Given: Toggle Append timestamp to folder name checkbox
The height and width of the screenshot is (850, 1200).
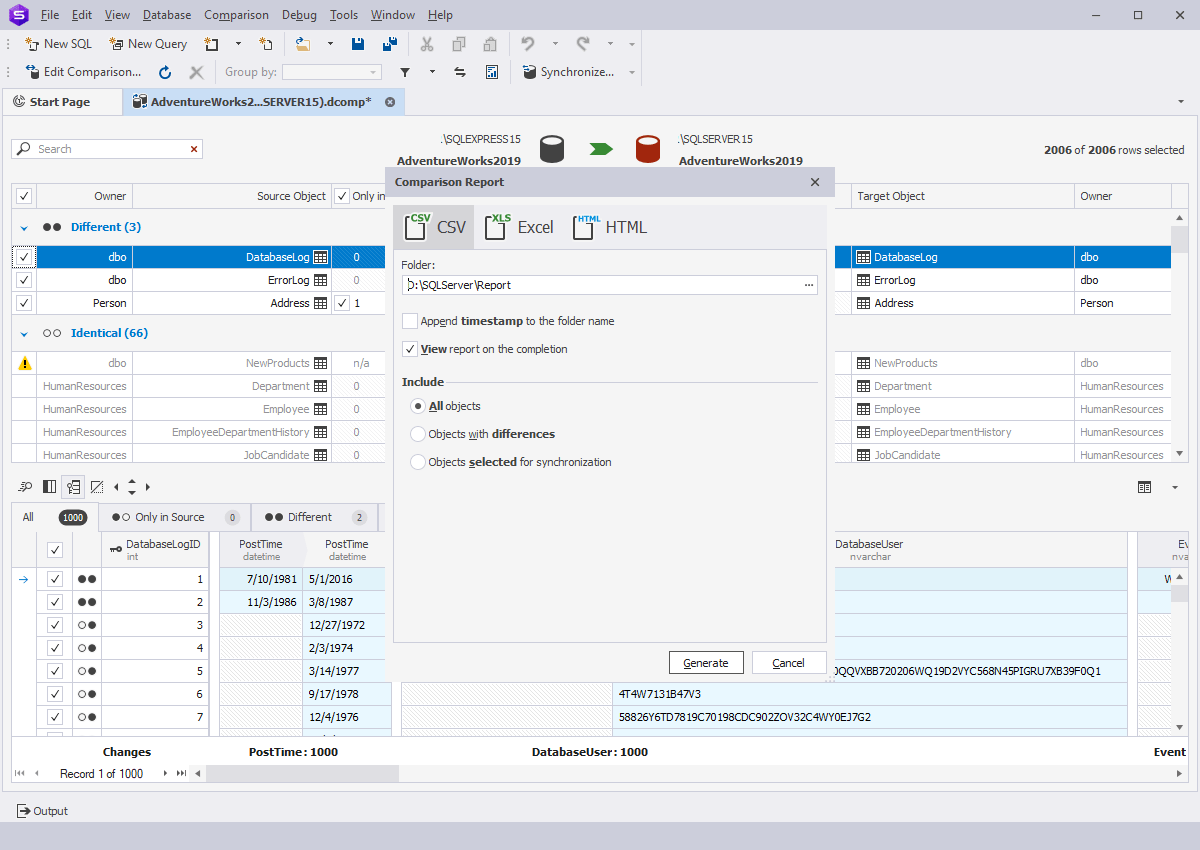Looking at the screenshot, I should [x=410, y=321].
